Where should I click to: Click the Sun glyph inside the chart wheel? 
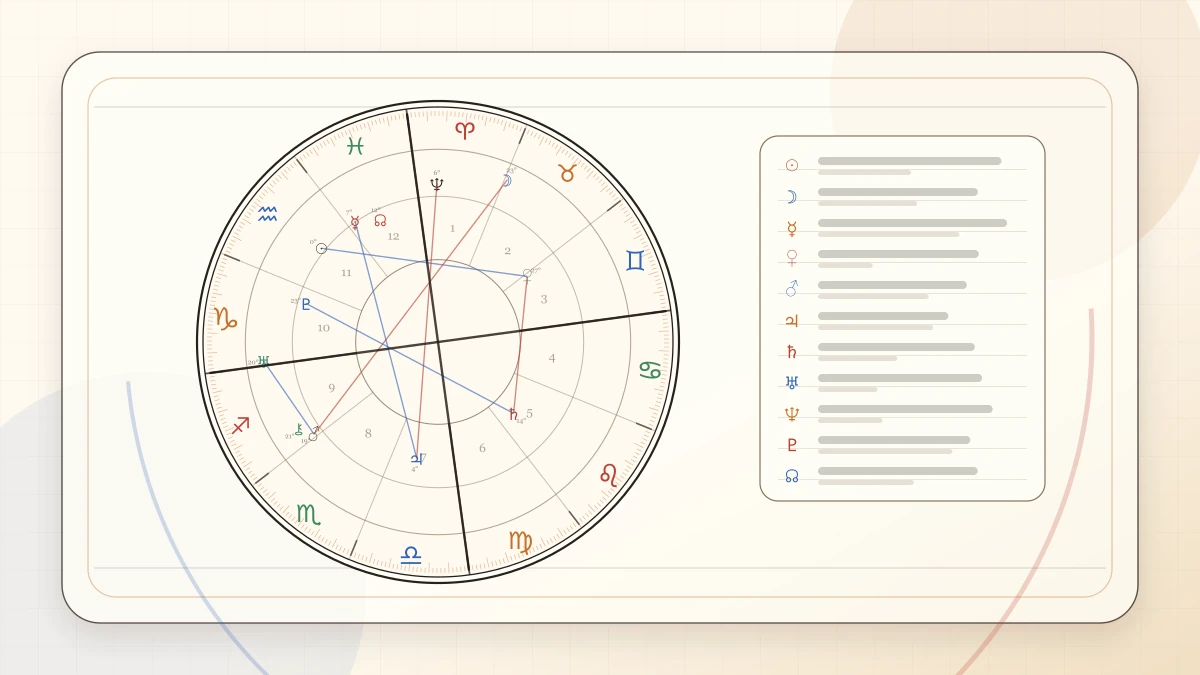click(x=321, y=248)
